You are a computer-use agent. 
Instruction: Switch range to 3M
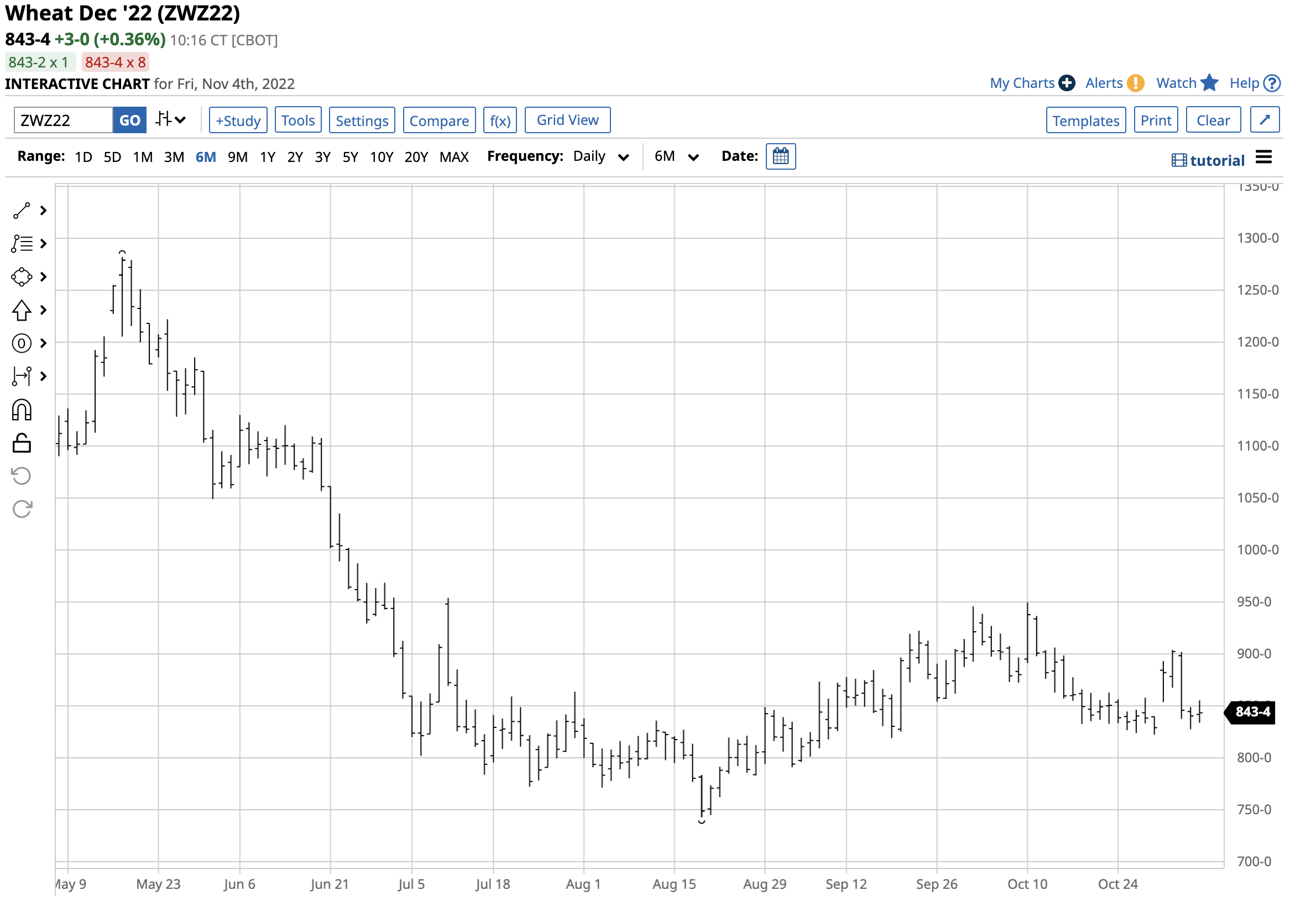174,157
